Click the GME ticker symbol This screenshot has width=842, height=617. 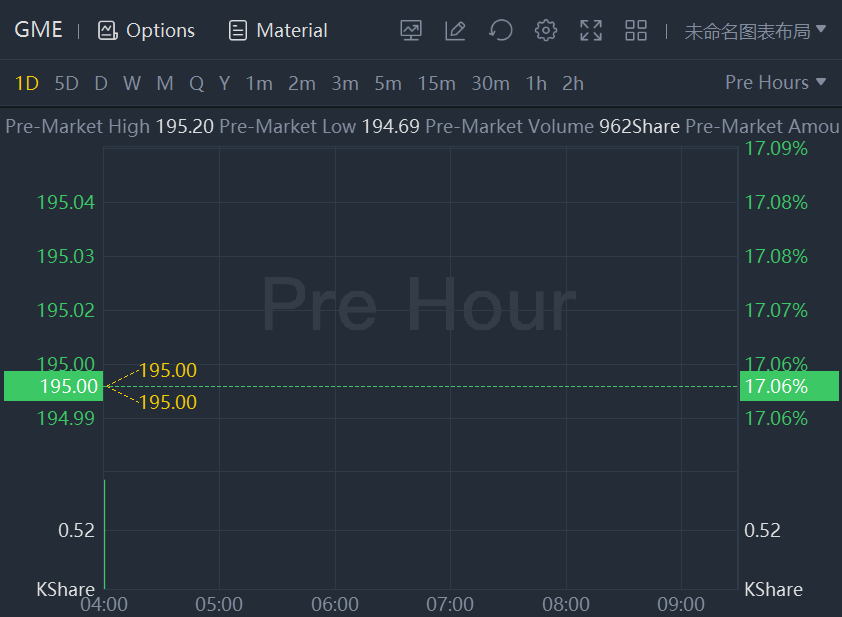coord(38,30)
